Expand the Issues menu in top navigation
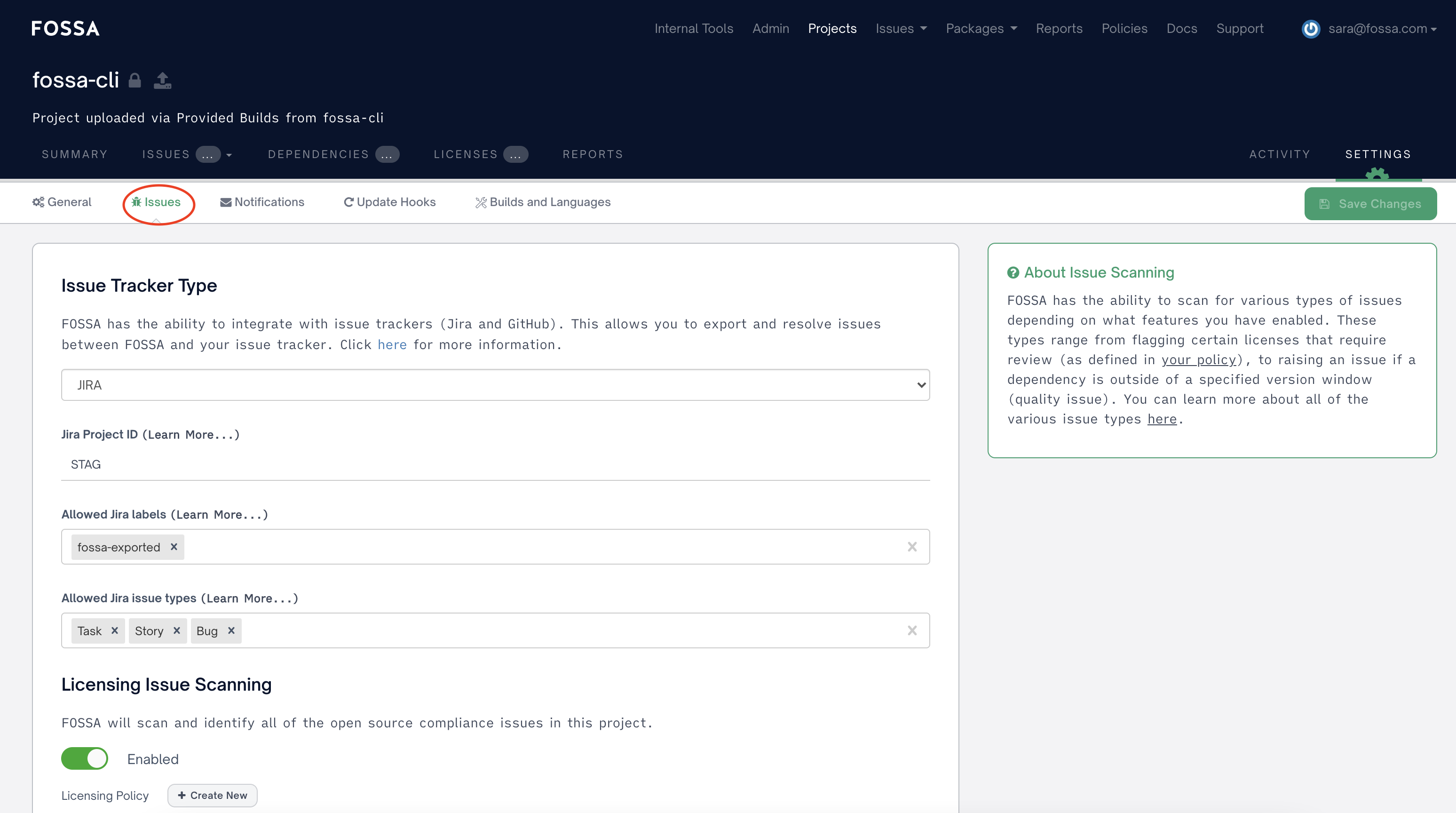 (x=901, y=29)
